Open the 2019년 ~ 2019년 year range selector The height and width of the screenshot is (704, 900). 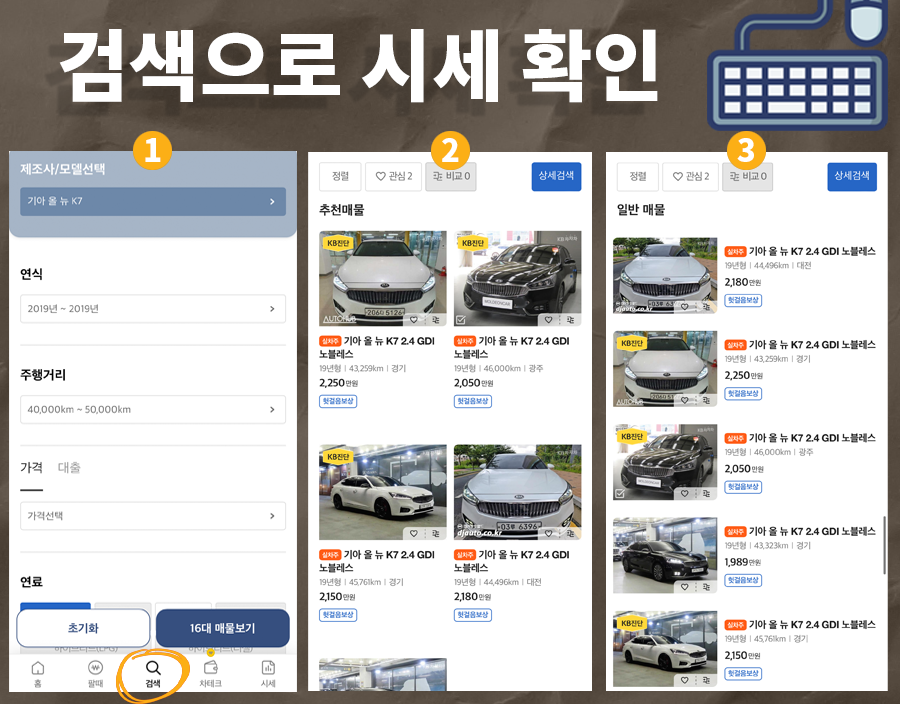(x=153, y=309)
